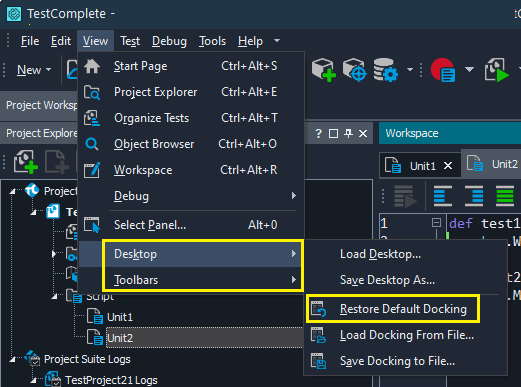The height and width of the screenshot is (387, 521).
Task: Click the Run test green play icon
Action: [x=497, y=70]
